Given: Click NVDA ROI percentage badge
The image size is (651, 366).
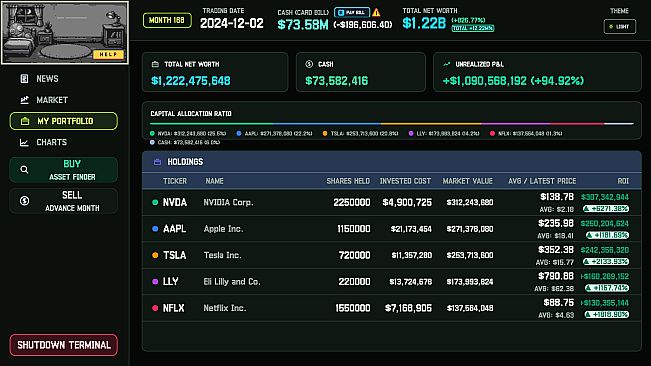Looking at the screenshot, I should point(606,209).
